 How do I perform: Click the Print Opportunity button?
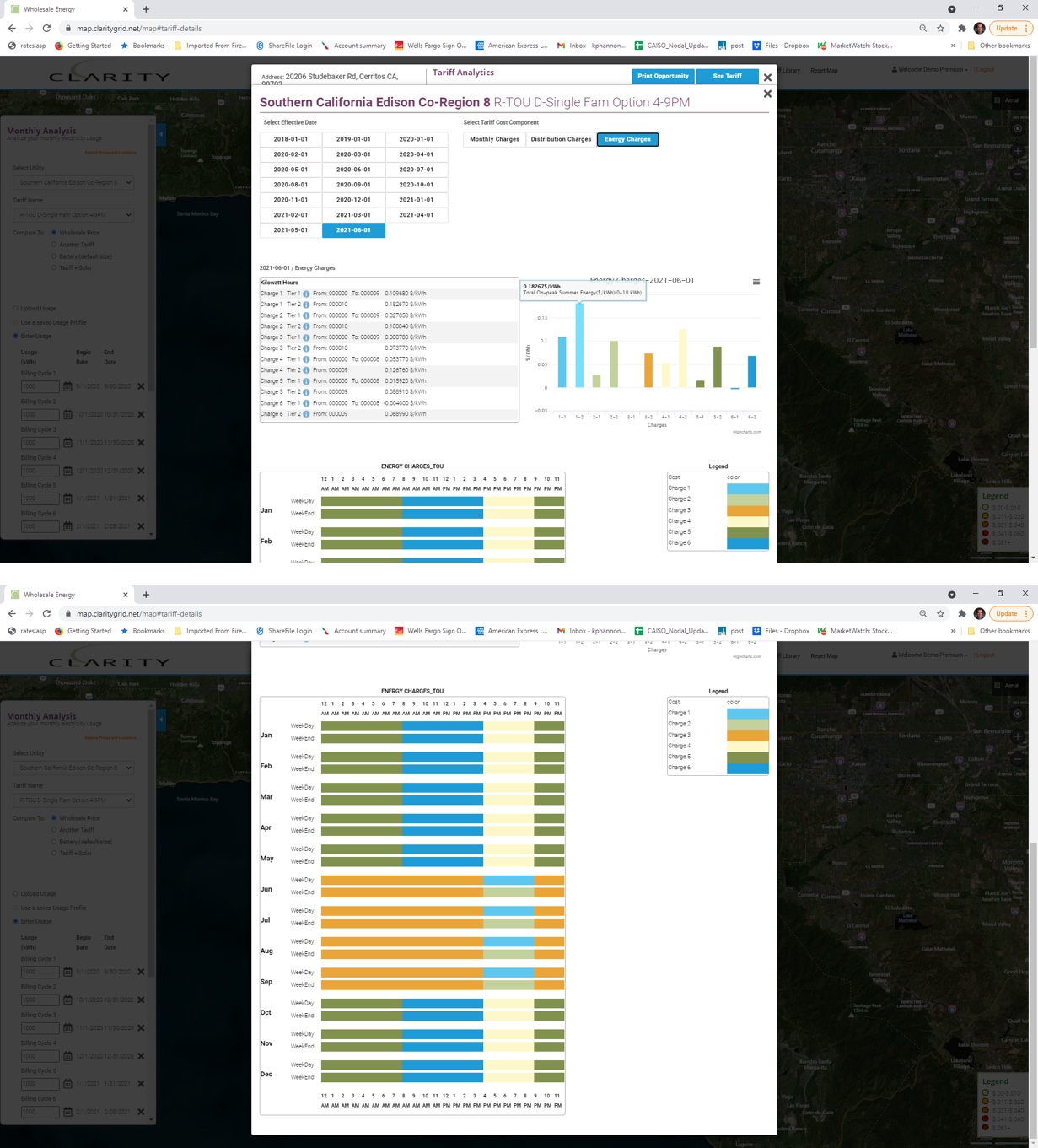tap(663, 76)
